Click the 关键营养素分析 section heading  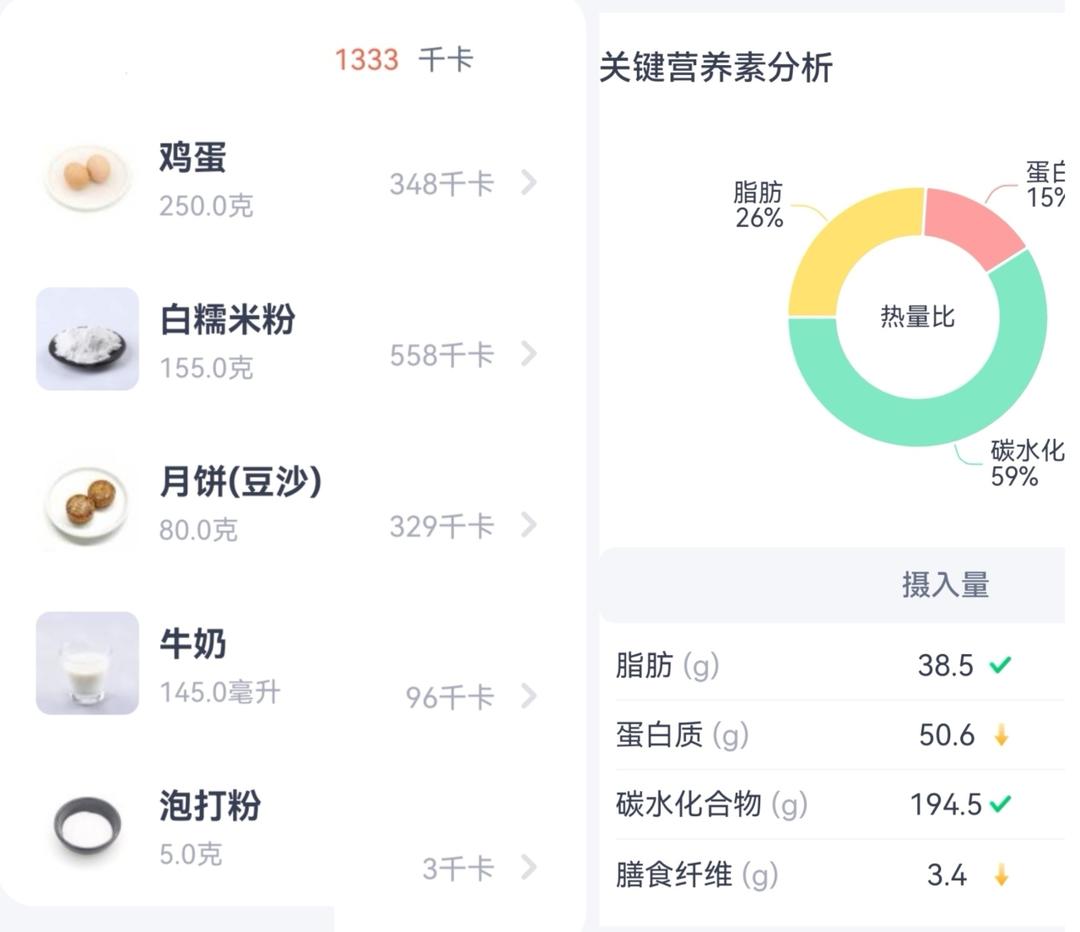pyautogui.click(x=716, y=68)
